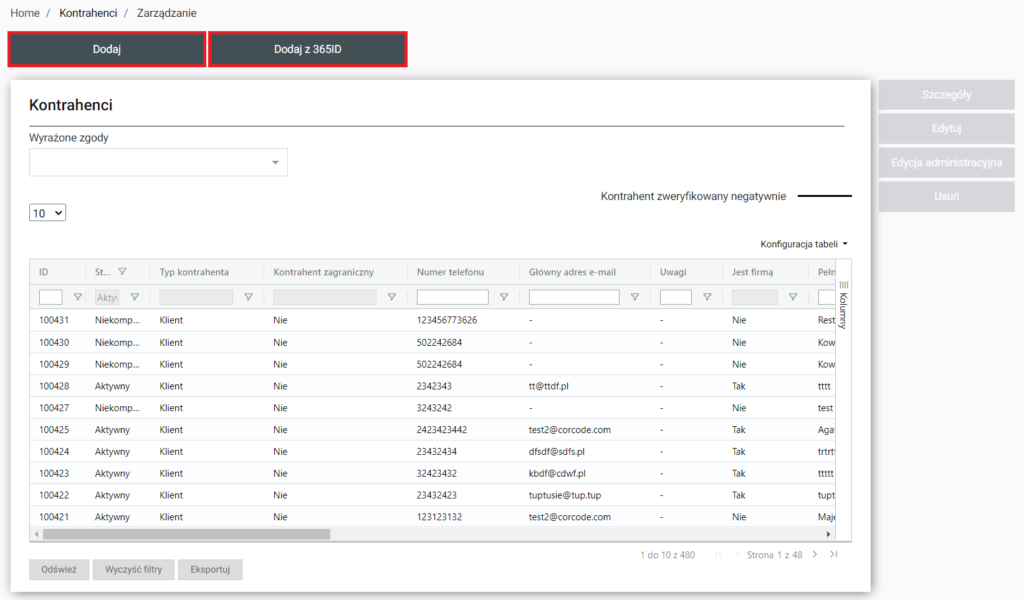Open filter icon for Typ kontrahenta column
Viewport: 1024px width, 600px height.
248,297
